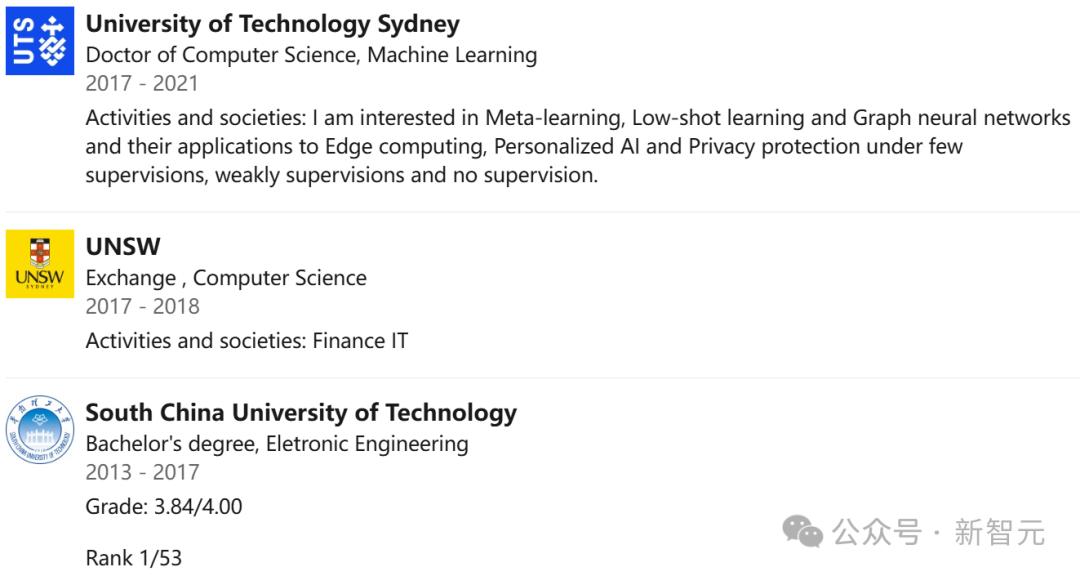Click Bachelor's degree, Eletronic Engineering line
Viewport: 1080px width, 576px height.
point(277,444)
